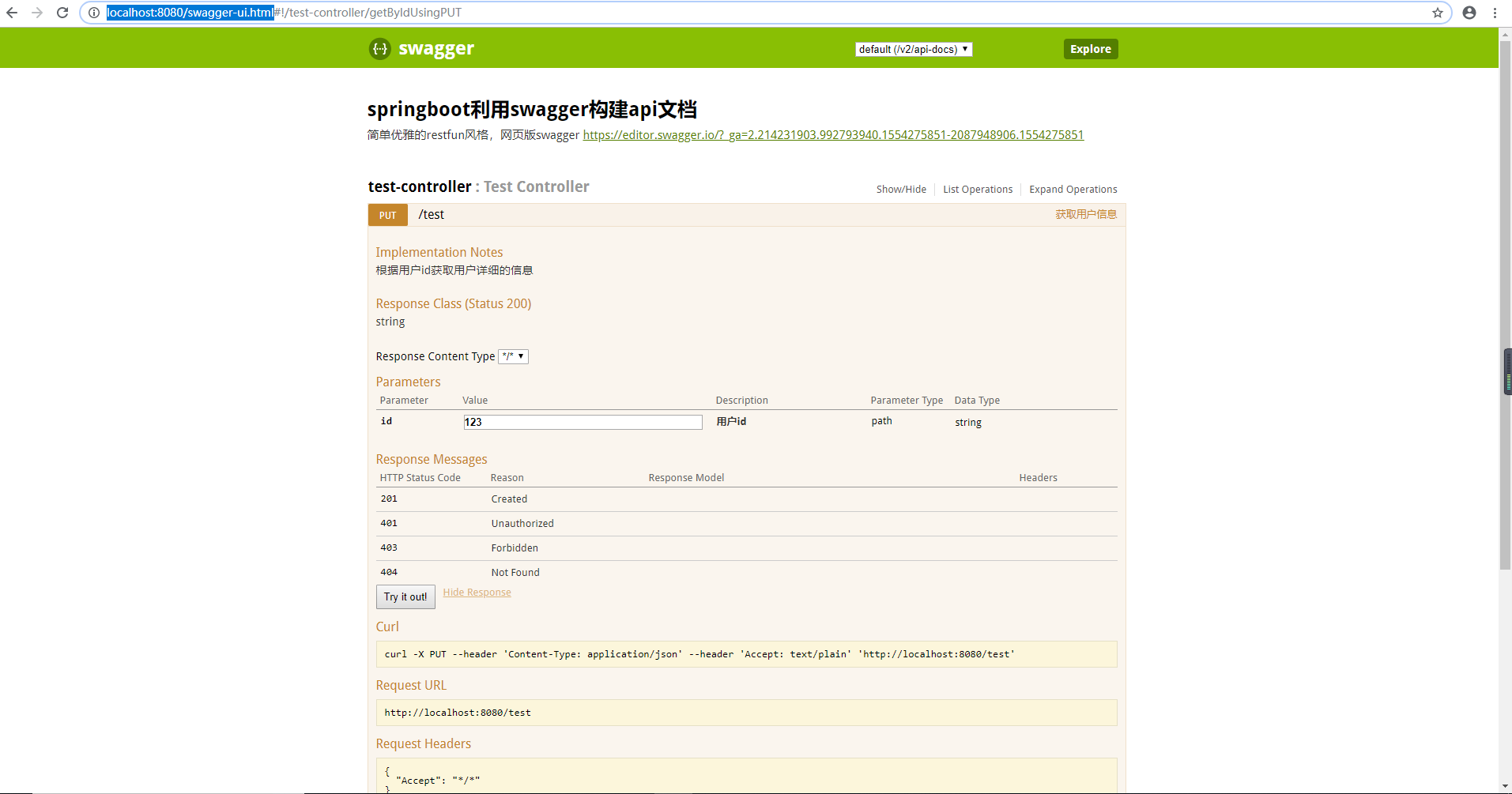This screenshot has width=1512, height=794.
Task: Click the Request Headers heading
Action: [424, 743]
